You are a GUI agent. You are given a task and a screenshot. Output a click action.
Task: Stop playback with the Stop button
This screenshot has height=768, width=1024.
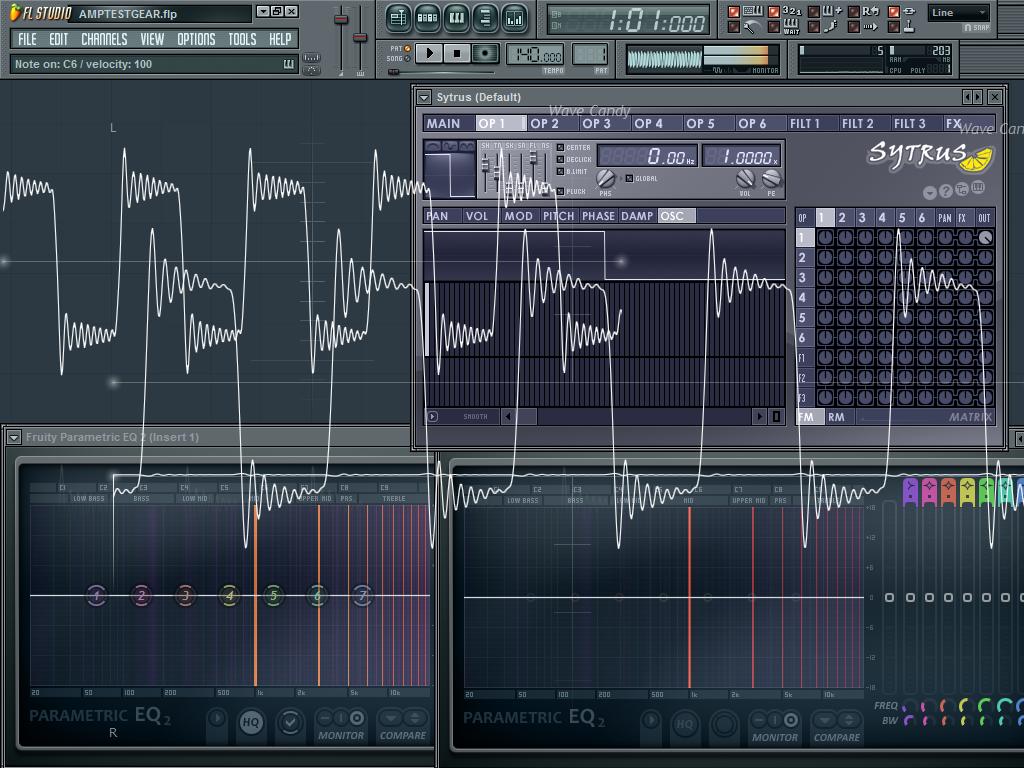(x=457, y=53)
